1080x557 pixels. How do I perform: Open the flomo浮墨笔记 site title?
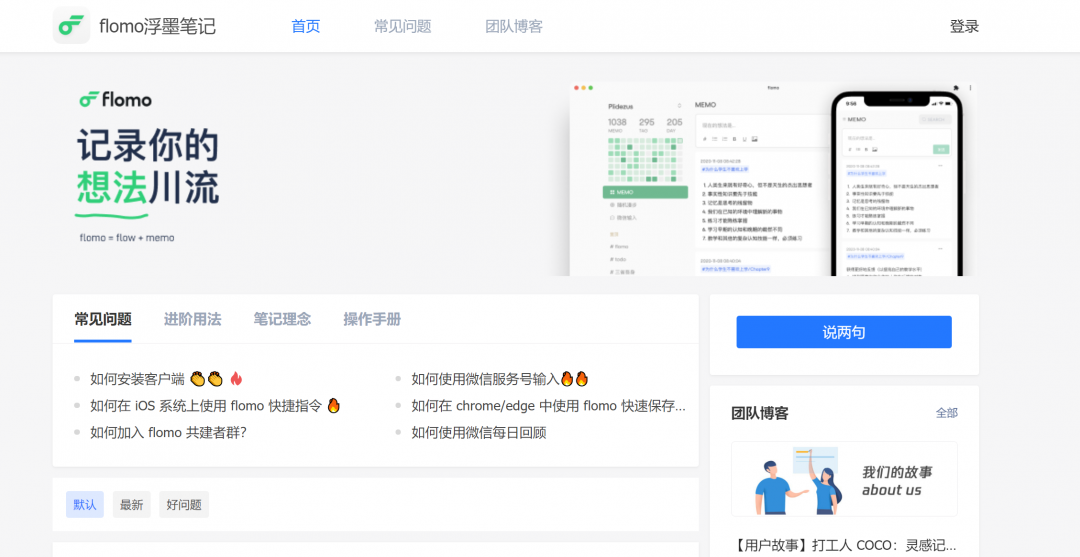tap(157, 26)
